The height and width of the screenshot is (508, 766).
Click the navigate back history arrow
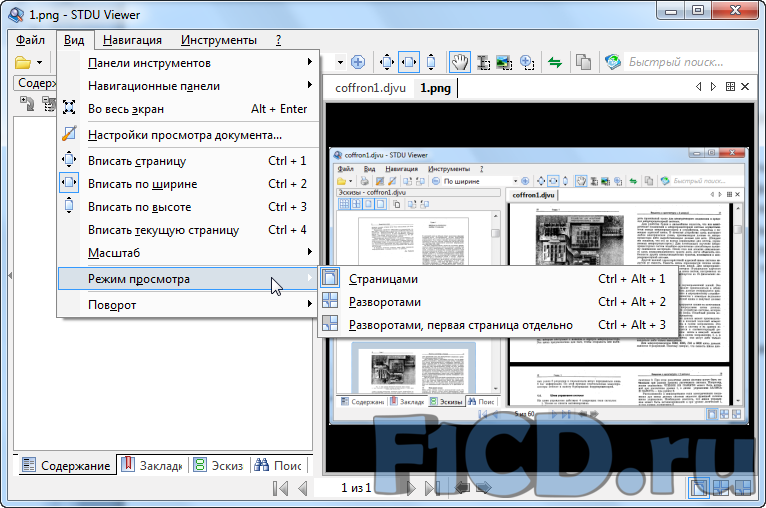pos(462,487)
